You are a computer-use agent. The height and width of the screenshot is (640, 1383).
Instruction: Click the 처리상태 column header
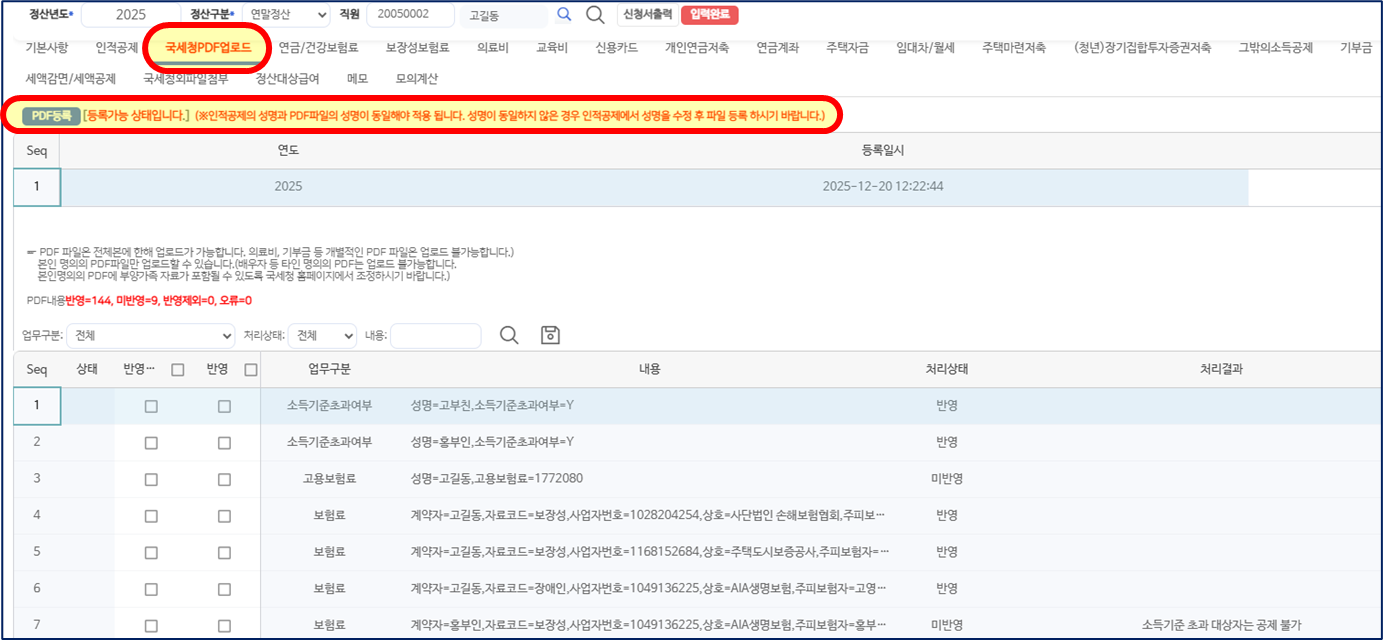pos(946,369)
